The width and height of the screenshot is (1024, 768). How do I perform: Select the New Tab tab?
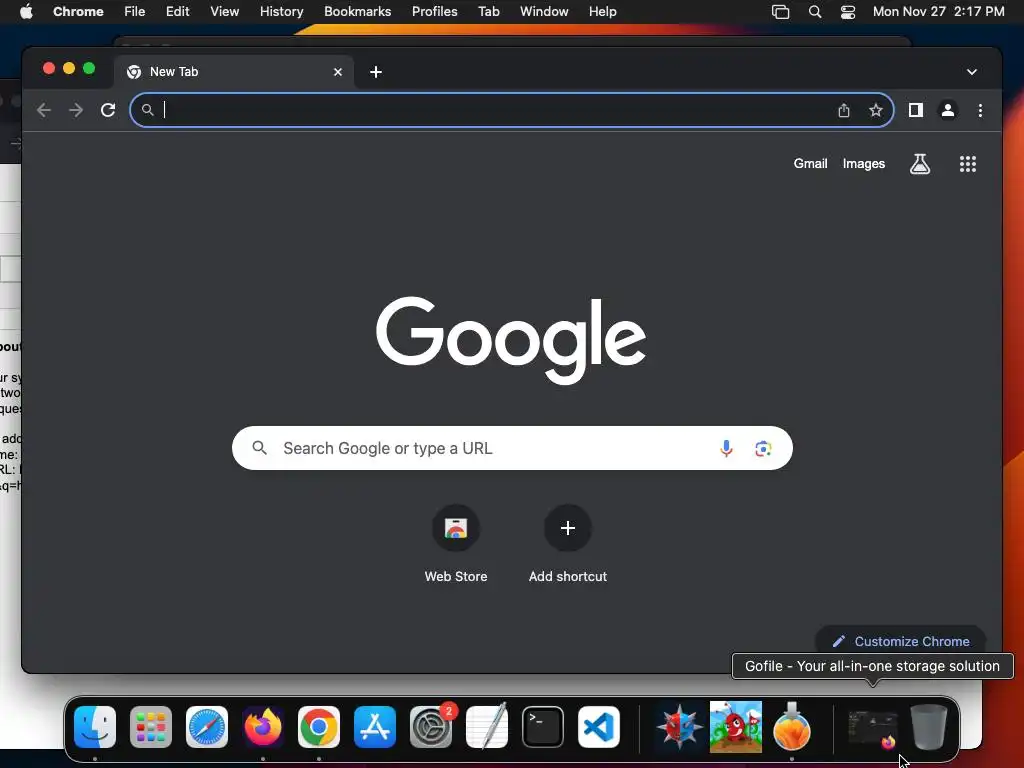pos(234,72)
